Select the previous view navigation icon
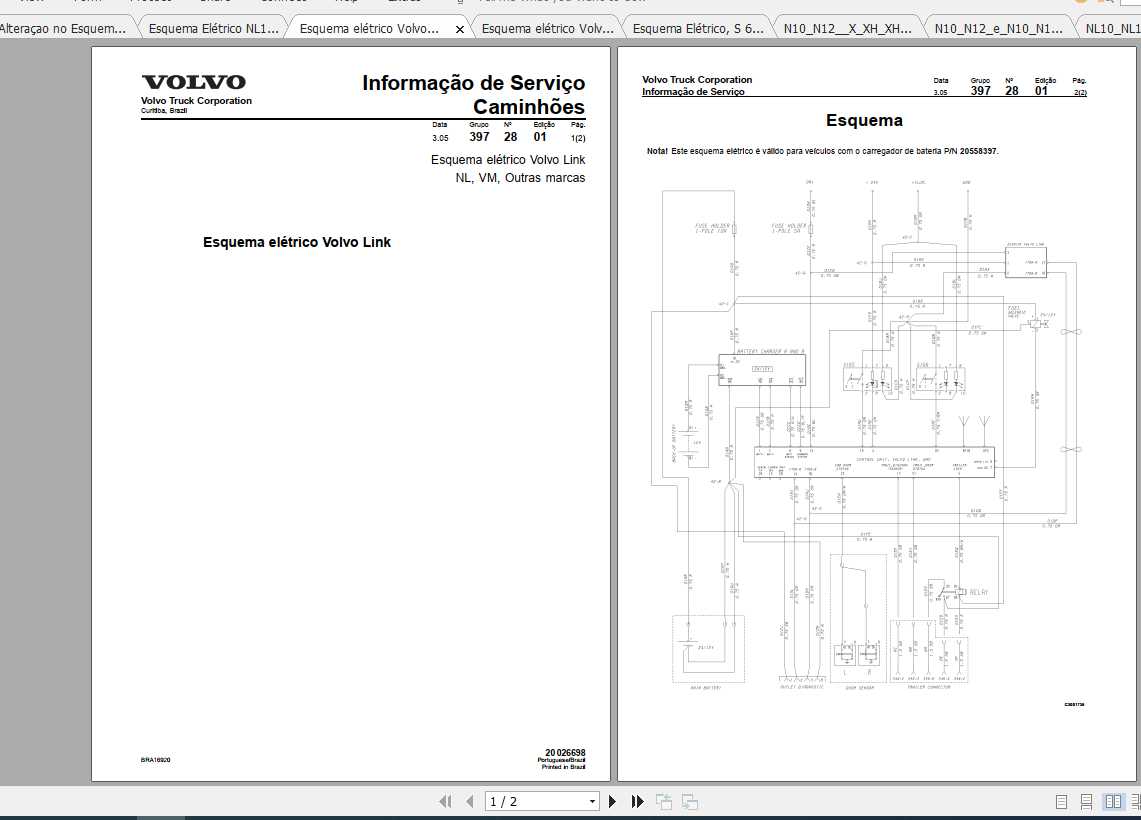 pyautogui.click(x=663, y=801)
